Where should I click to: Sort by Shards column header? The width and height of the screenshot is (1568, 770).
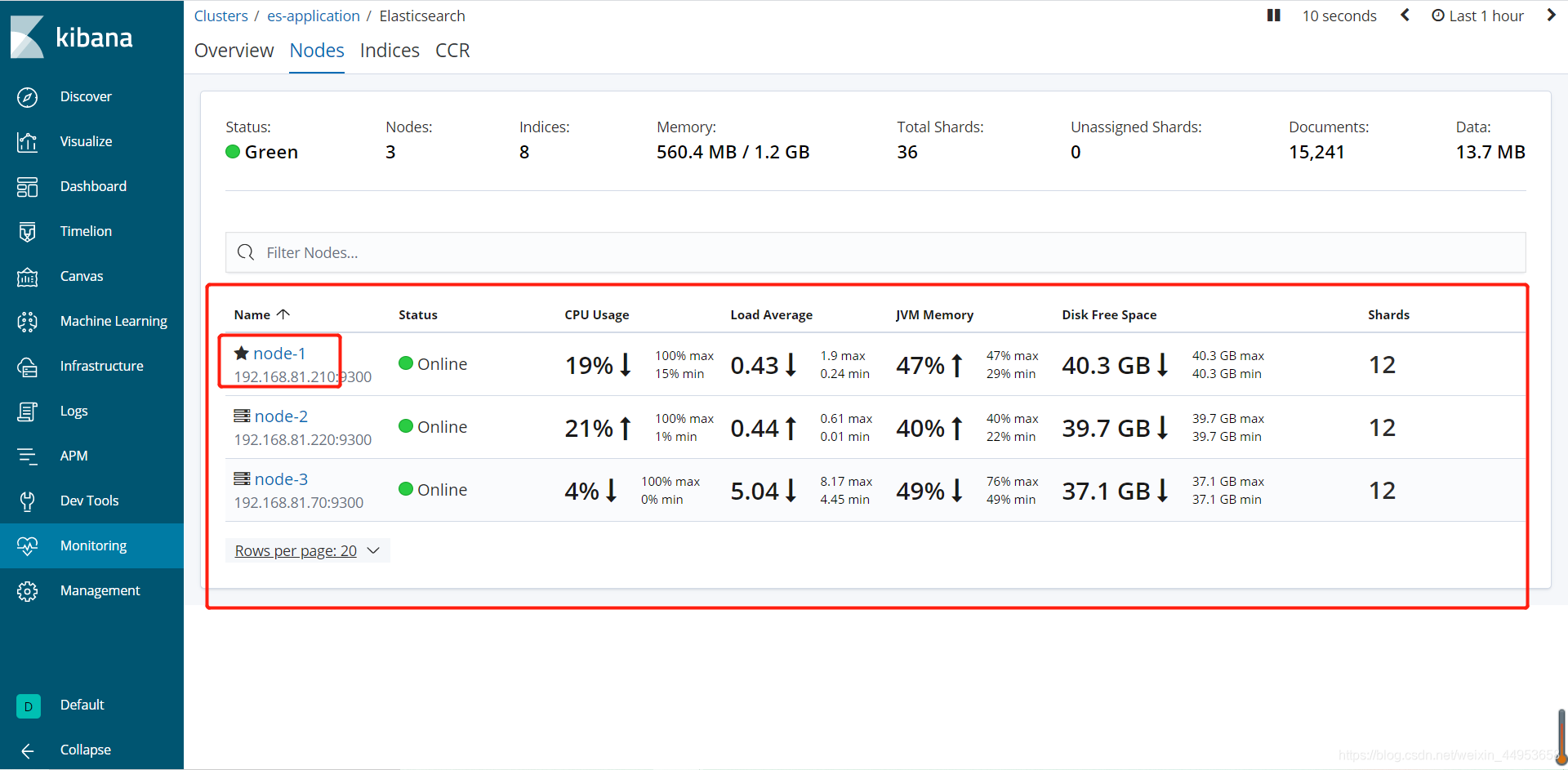[x=1388, y=314]
